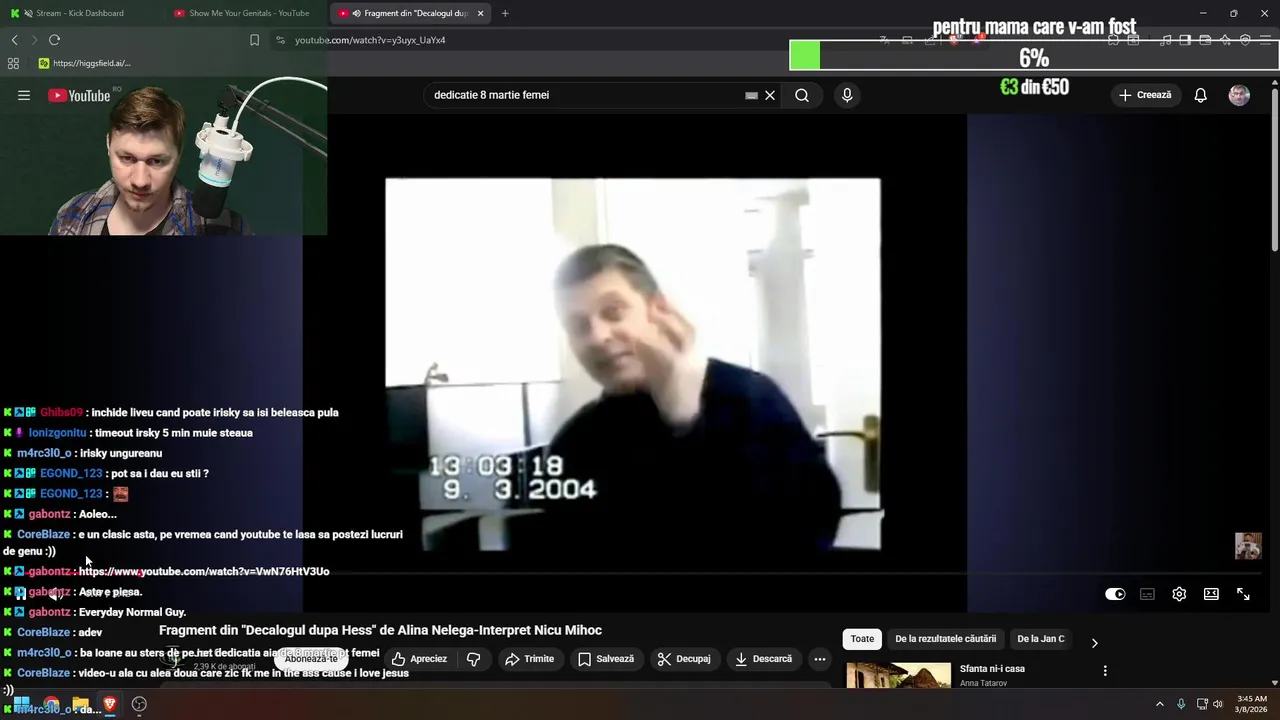Click the Apreciez like button
Image resolution: width=1280 pixels, height=720 pixels.
coord(419,659)
